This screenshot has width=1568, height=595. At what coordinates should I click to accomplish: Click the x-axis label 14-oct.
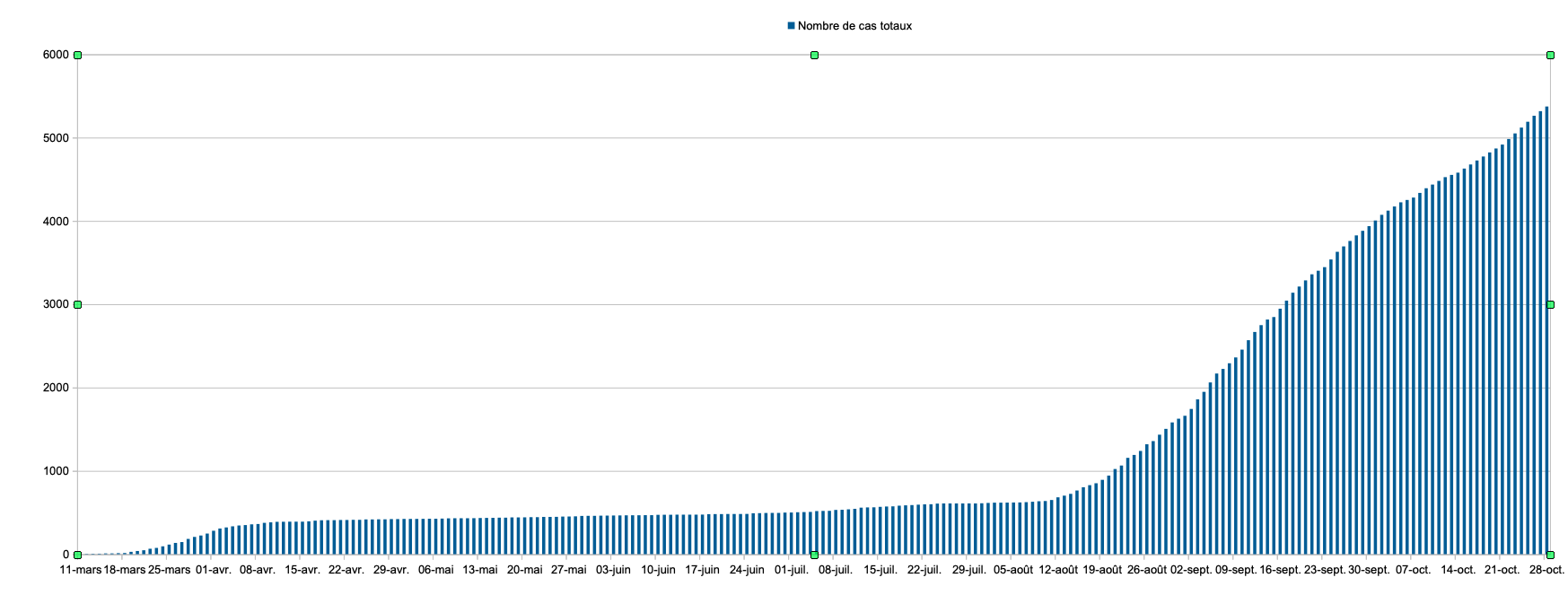(1459, 570)
